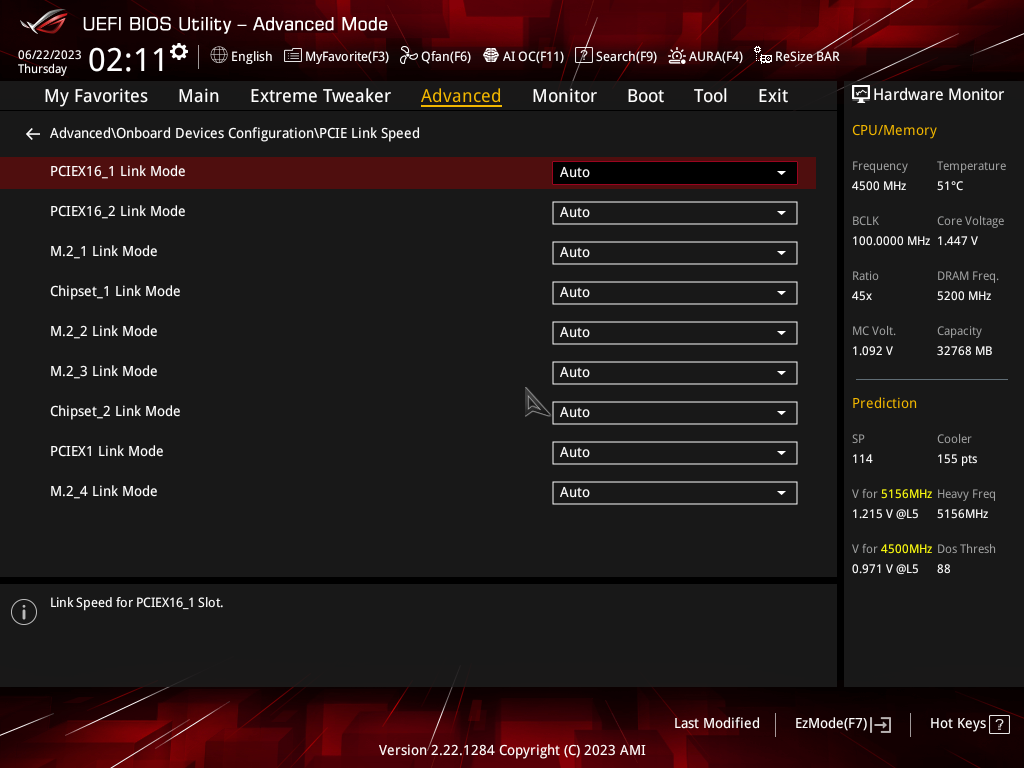This screenshot has height=768, width=1024.
Task: Select PCIEX16_1 Link Mode label
Action: [x=118, y=171]
